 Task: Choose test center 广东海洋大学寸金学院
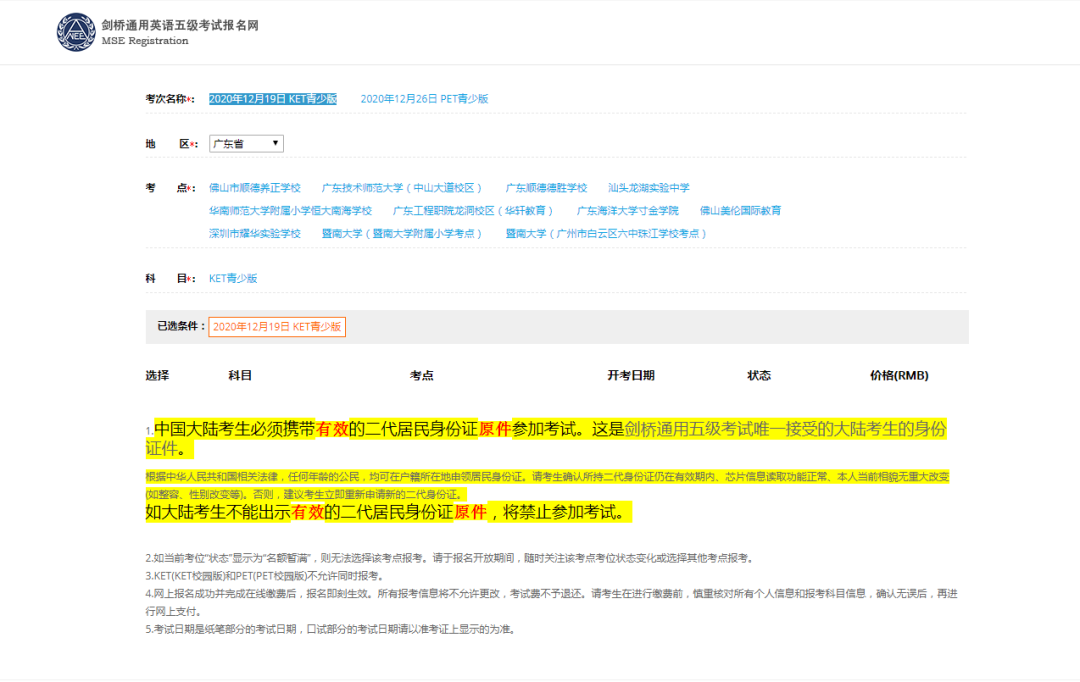[627, 211]
